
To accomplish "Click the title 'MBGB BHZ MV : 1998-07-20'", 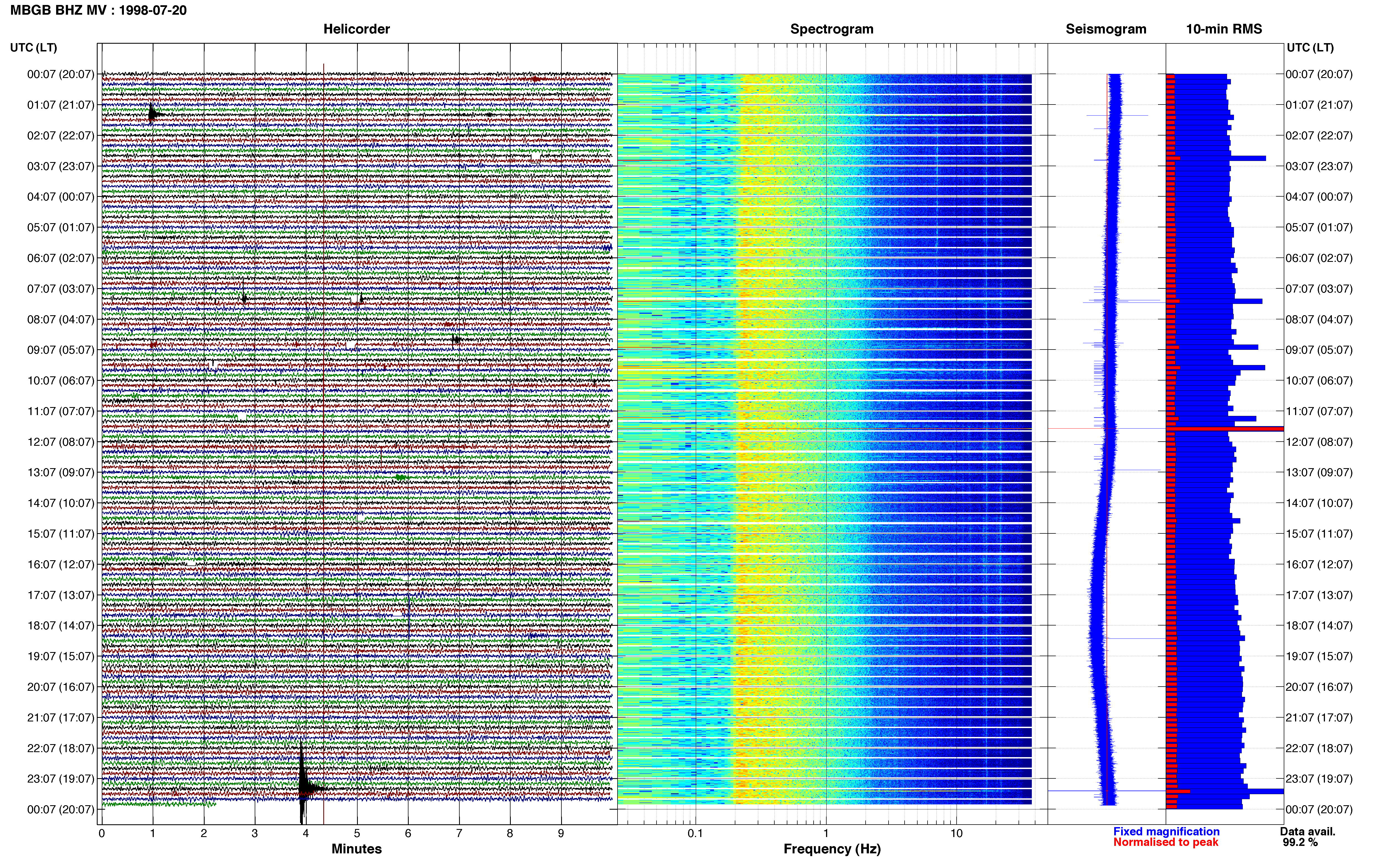I will [98, 10].
